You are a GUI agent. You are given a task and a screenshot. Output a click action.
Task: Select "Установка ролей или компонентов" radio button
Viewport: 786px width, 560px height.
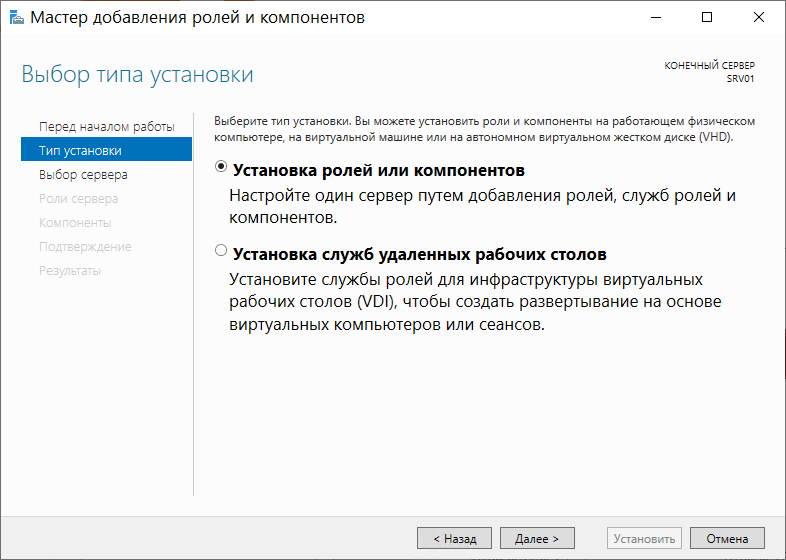coord(221,166)
